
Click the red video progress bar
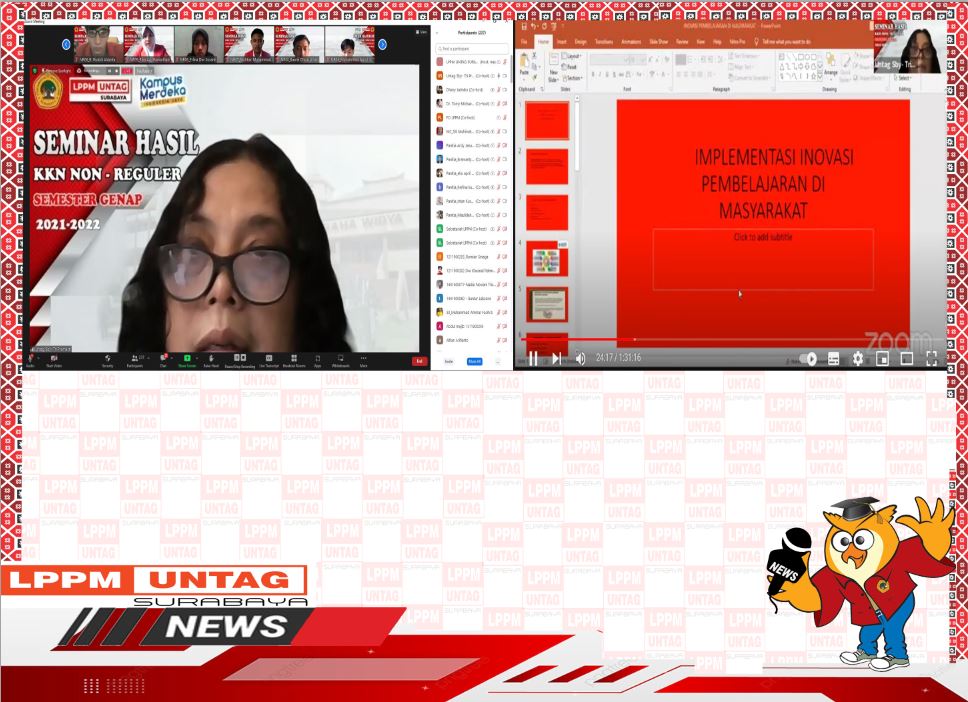click(x=578, y=340)
